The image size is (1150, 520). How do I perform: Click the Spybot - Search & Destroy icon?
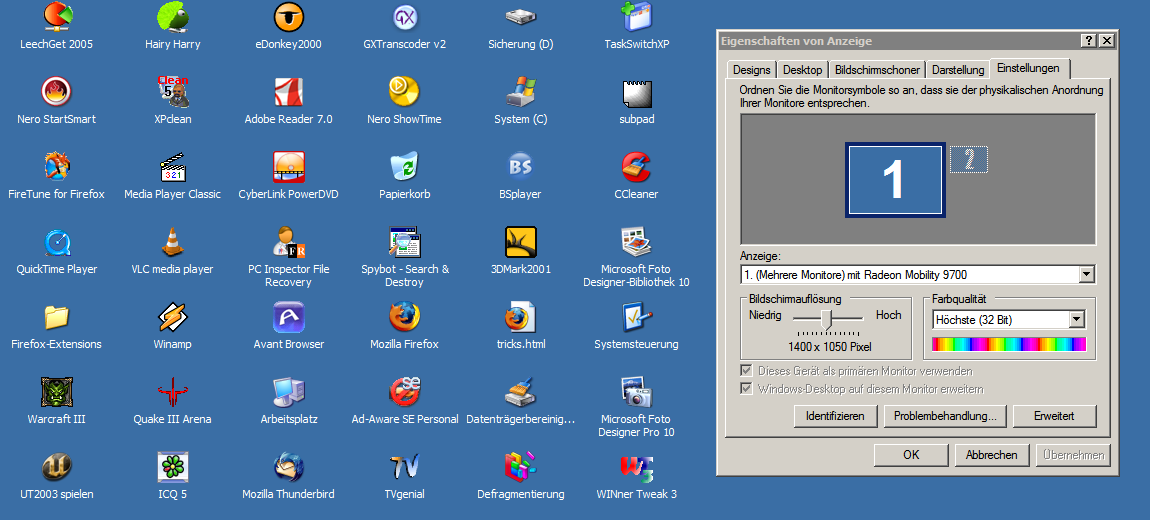coord(404,242)
